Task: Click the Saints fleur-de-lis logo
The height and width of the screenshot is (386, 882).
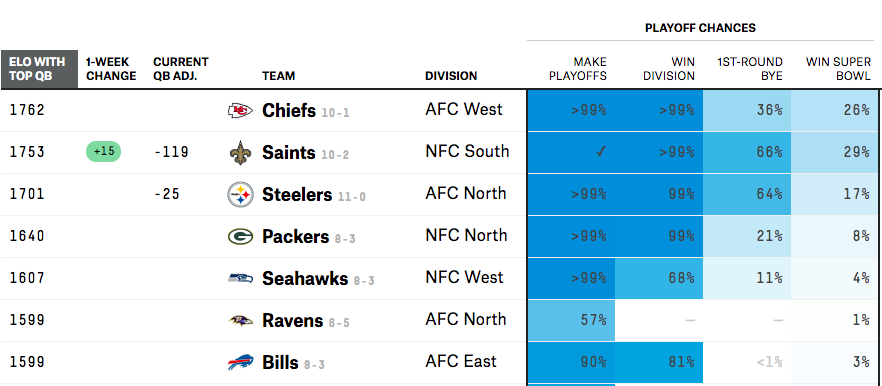Action: (238, 152)
